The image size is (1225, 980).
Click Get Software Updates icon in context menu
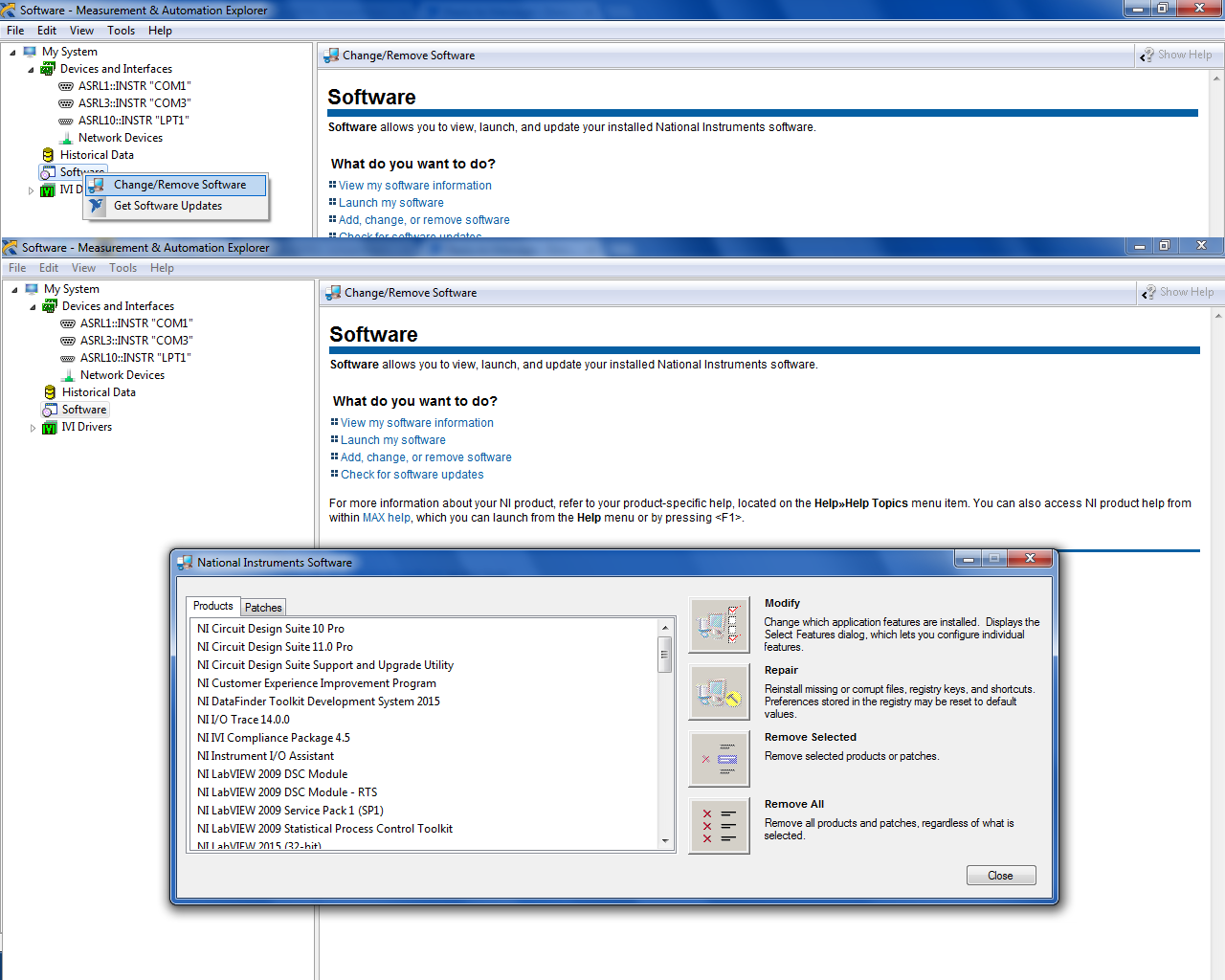[97, 206]
